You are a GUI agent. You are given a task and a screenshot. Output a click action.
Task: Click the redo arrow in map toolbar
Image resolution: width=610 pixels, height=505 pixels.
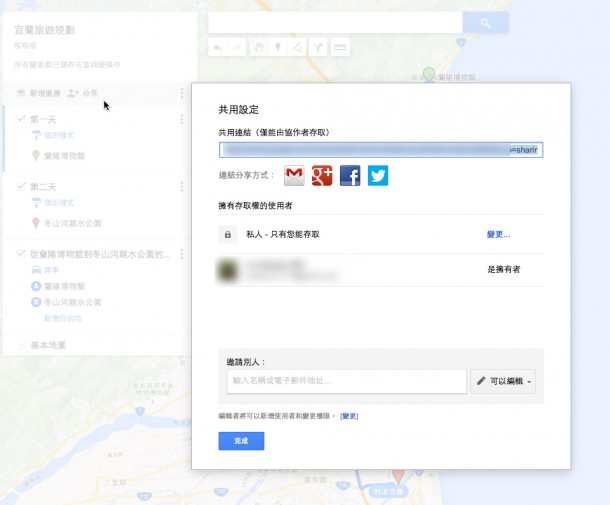(x=237, y=47)
